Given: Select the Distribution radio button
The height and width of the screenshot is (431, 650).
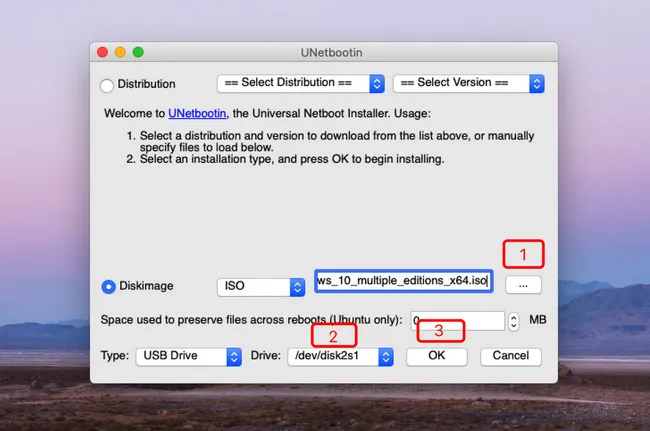Looking at the screenshot, I should pyautogui.click(x=107, y=84).
